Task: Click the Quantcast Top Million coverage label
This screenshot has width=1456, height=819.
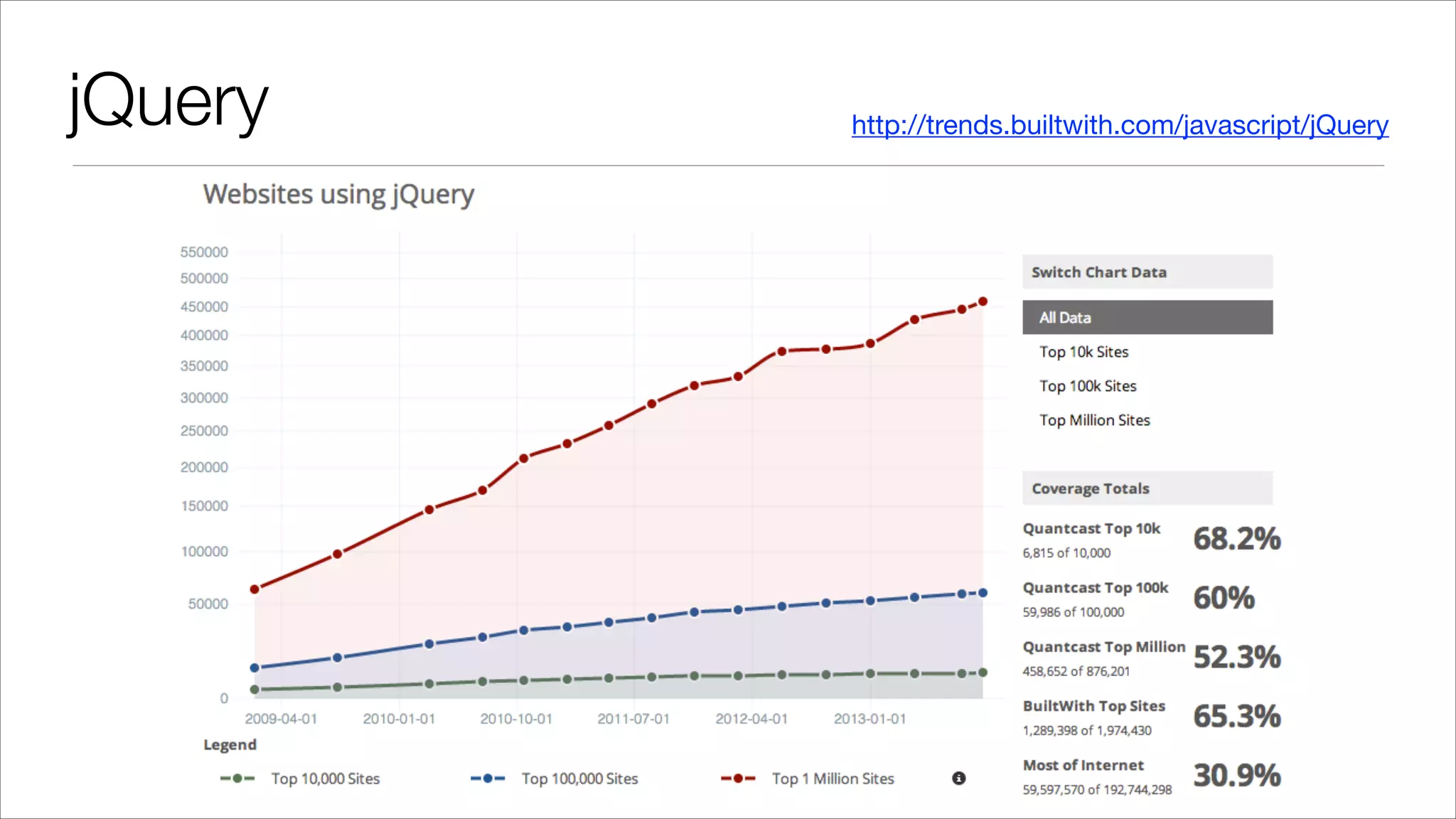Action: click(x=1103, y=647)
